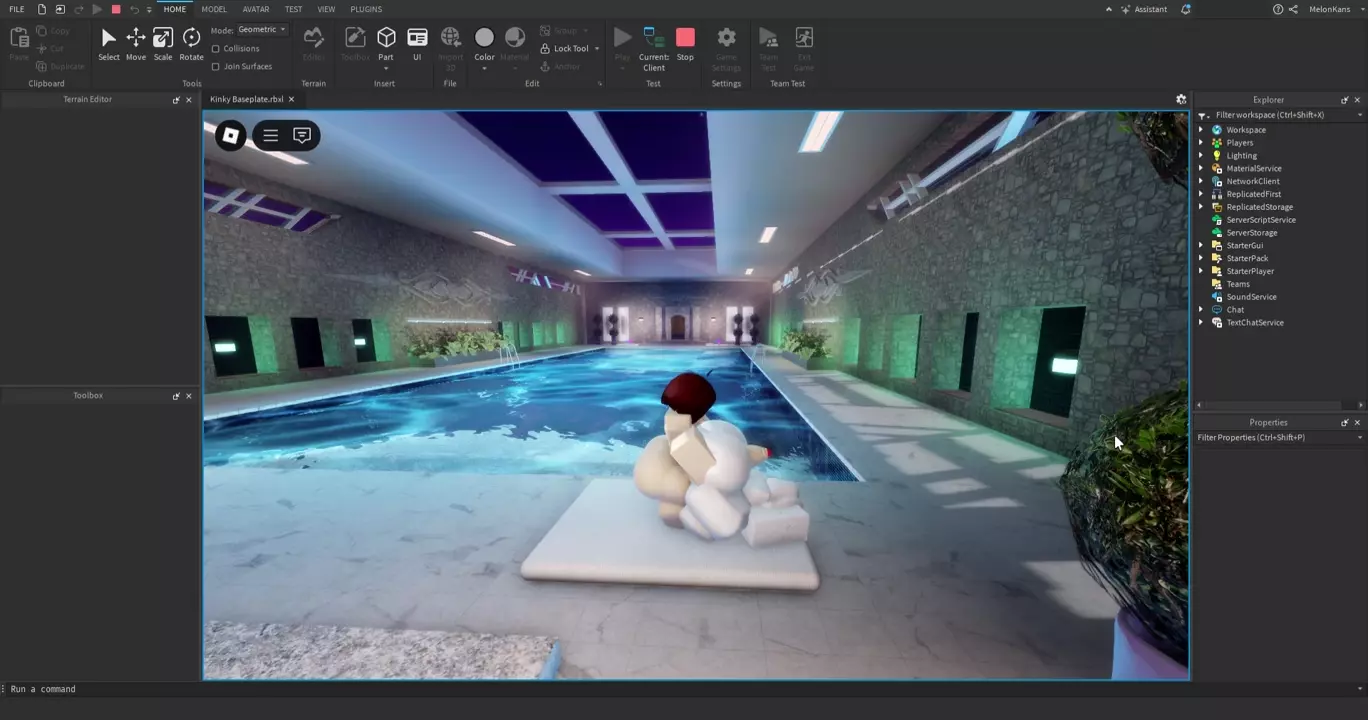Open the PLUGINS ribbon tab
The height and width of the screenshot is (720, 1368).
click(366, 9)
